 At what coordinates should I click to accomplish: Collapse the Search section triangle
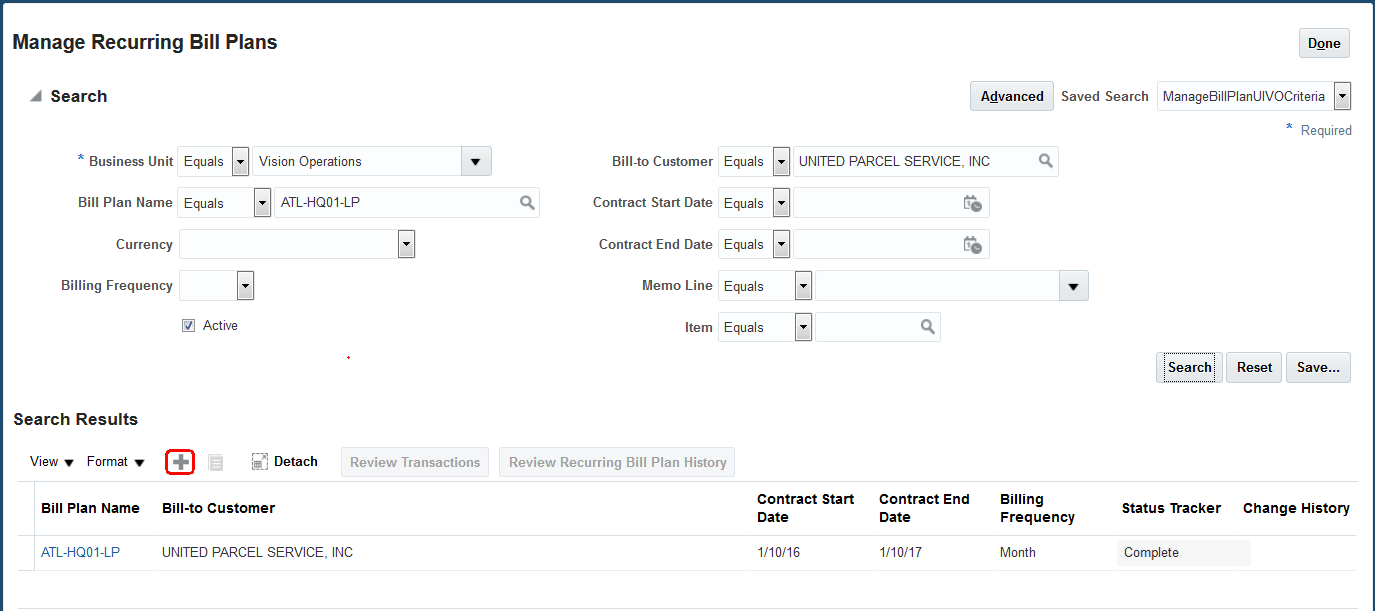pos(36,97)
